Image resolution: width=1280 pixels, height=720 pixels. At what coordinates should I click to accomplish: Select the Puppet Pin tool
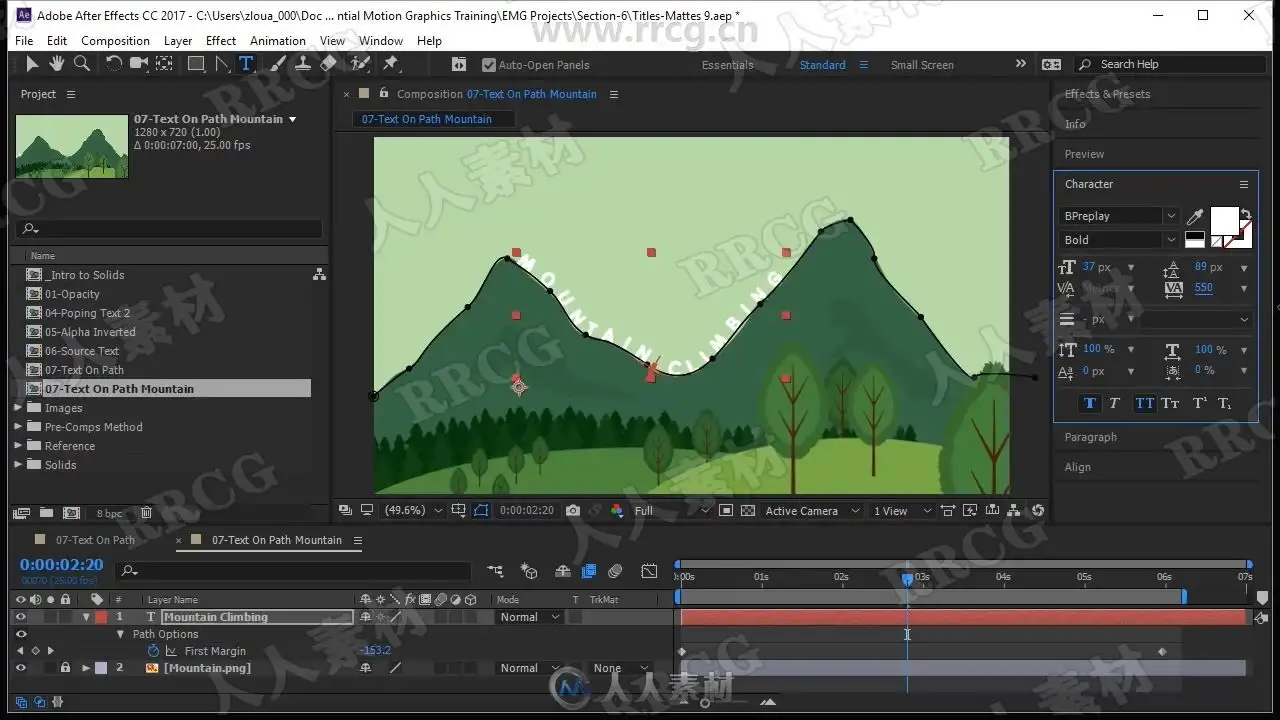[391, 64]
